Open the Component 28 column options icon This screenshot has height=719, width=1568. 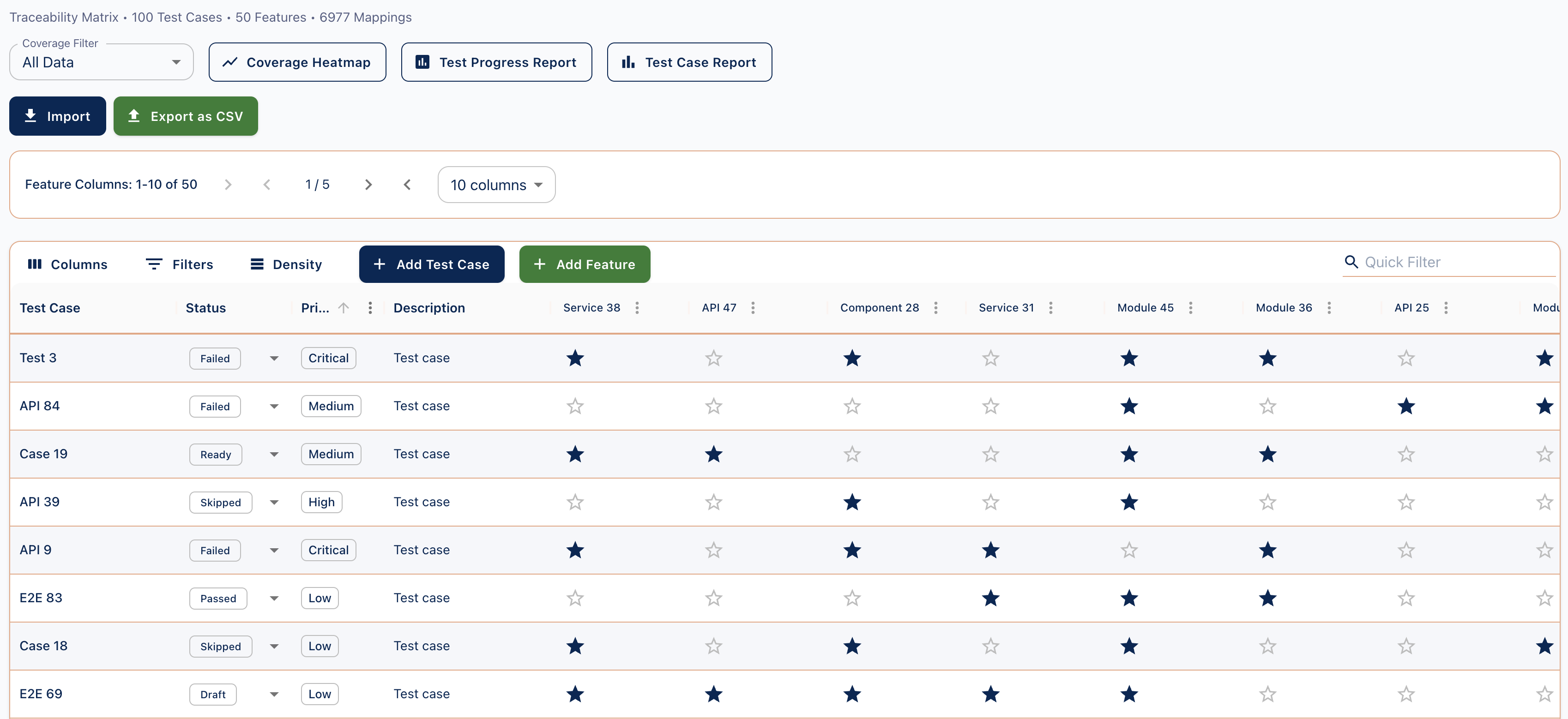tap(935, 308)
